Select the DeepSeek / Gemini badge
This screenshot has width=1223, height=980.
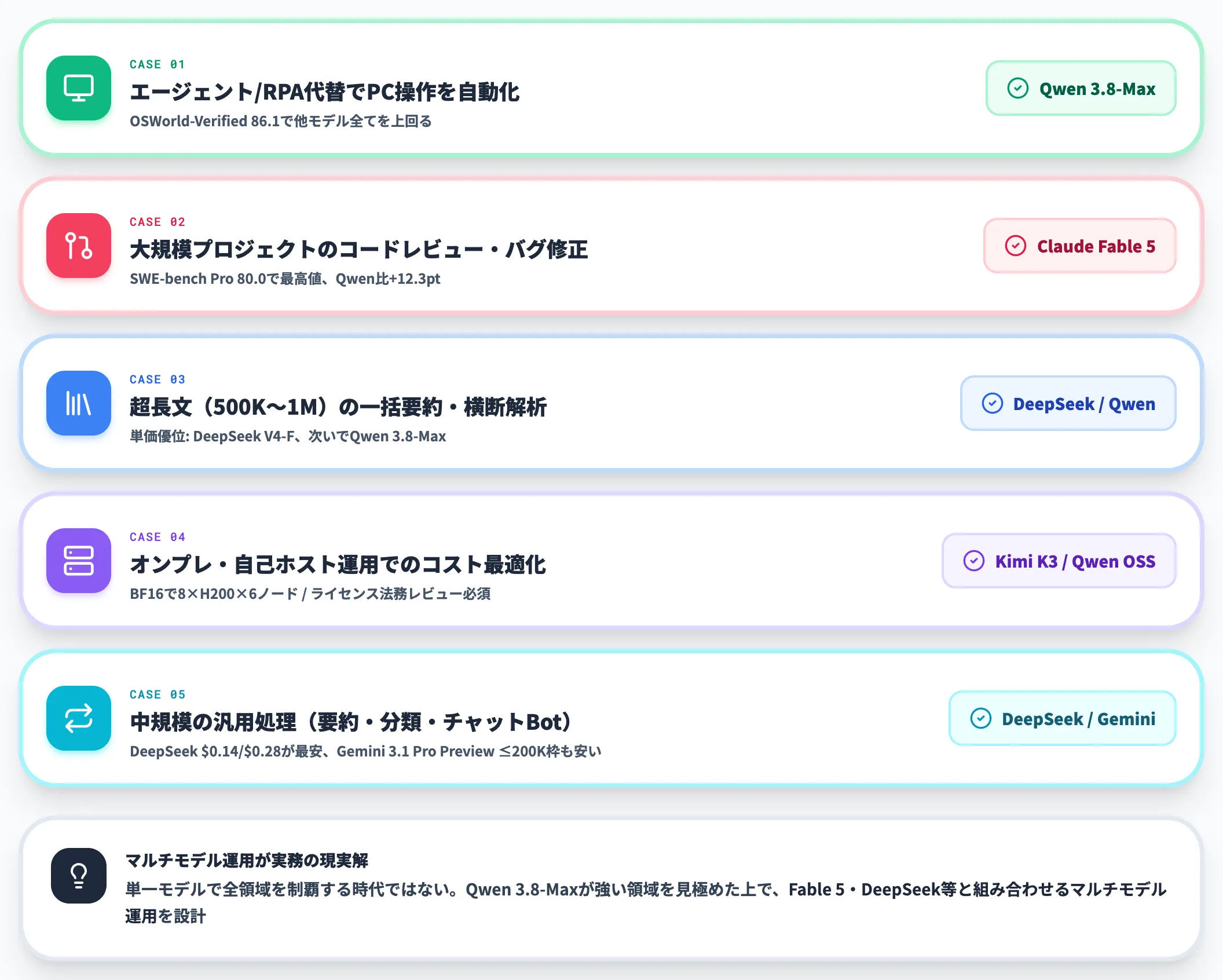(x=1062, y=719)
